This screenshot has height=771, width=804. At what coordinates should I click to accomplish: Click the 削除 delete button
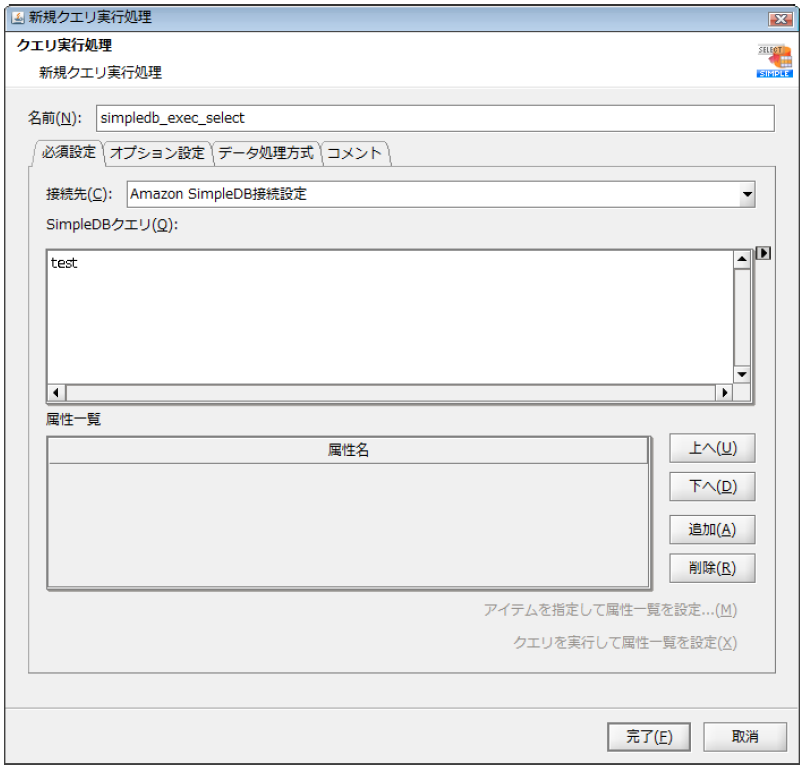coord(712,568)
